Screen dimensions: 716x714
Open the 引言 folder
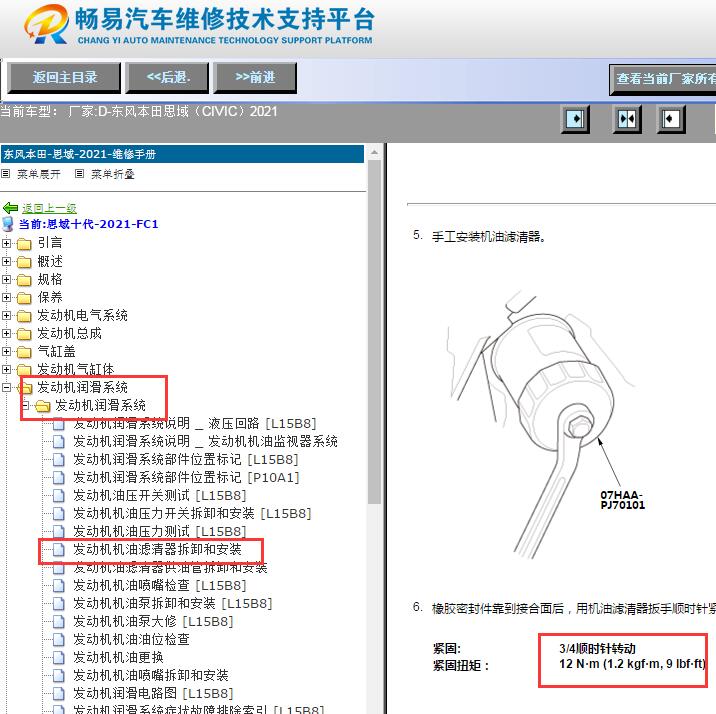click(x=50, y=243)
